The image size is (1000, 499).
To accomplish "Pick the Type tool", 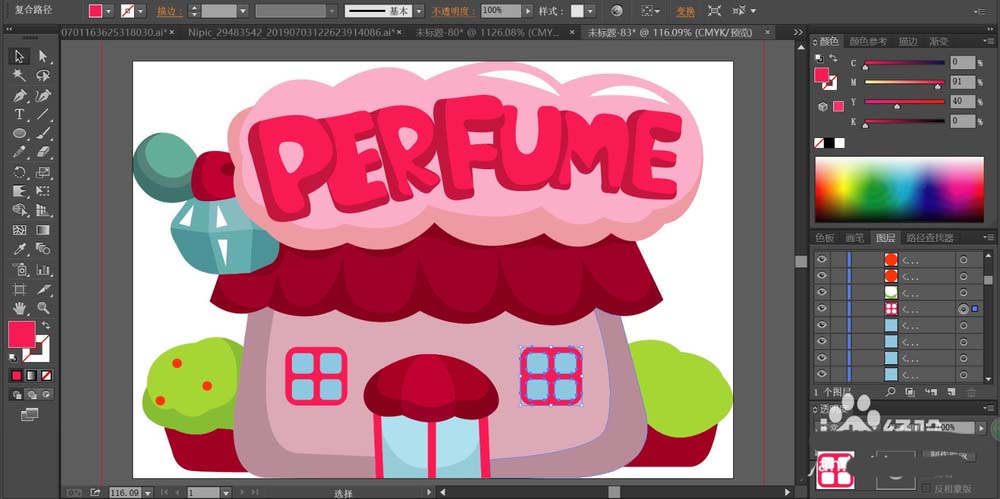I will click(19, 115).
